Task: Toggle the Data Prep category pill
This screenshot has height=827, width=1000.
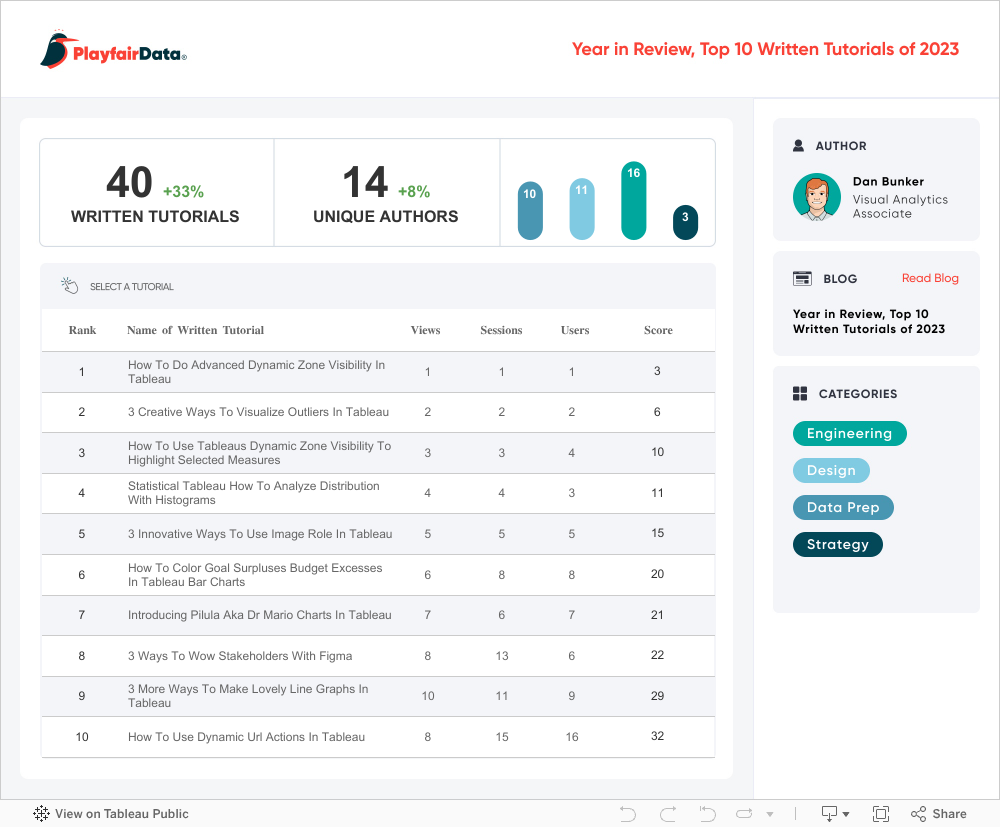Action: pos(842,507)
